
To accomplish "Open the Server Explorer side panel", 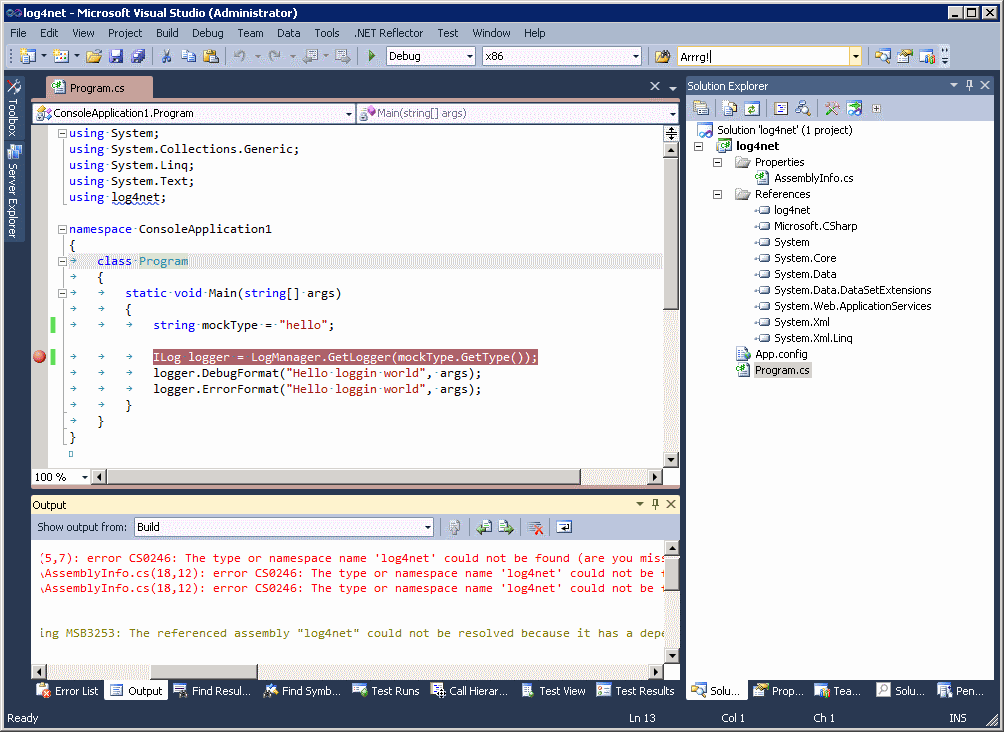I will click(13, 192).
